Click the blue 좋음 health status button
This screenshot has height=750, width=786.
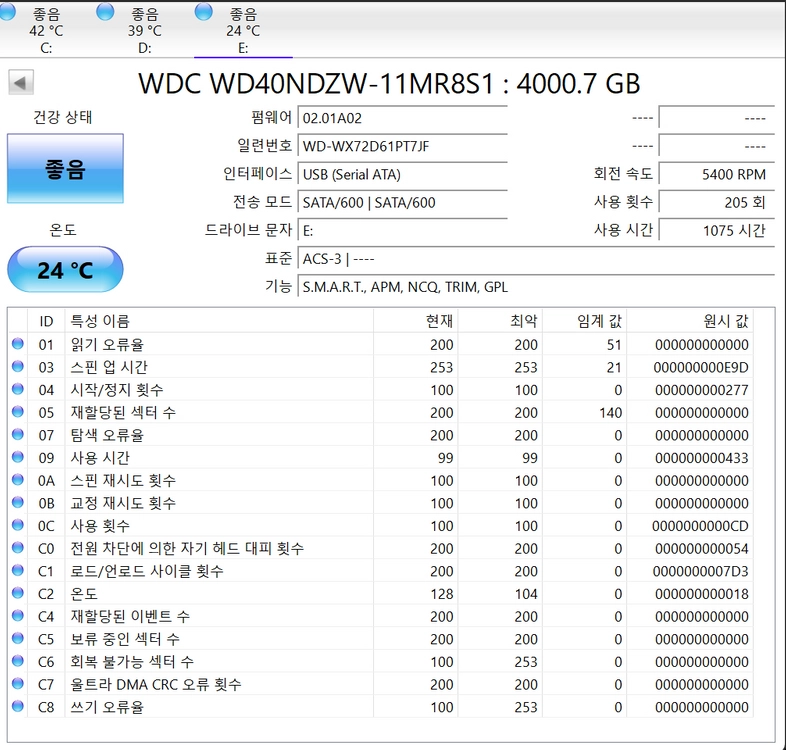click(65, 168)
